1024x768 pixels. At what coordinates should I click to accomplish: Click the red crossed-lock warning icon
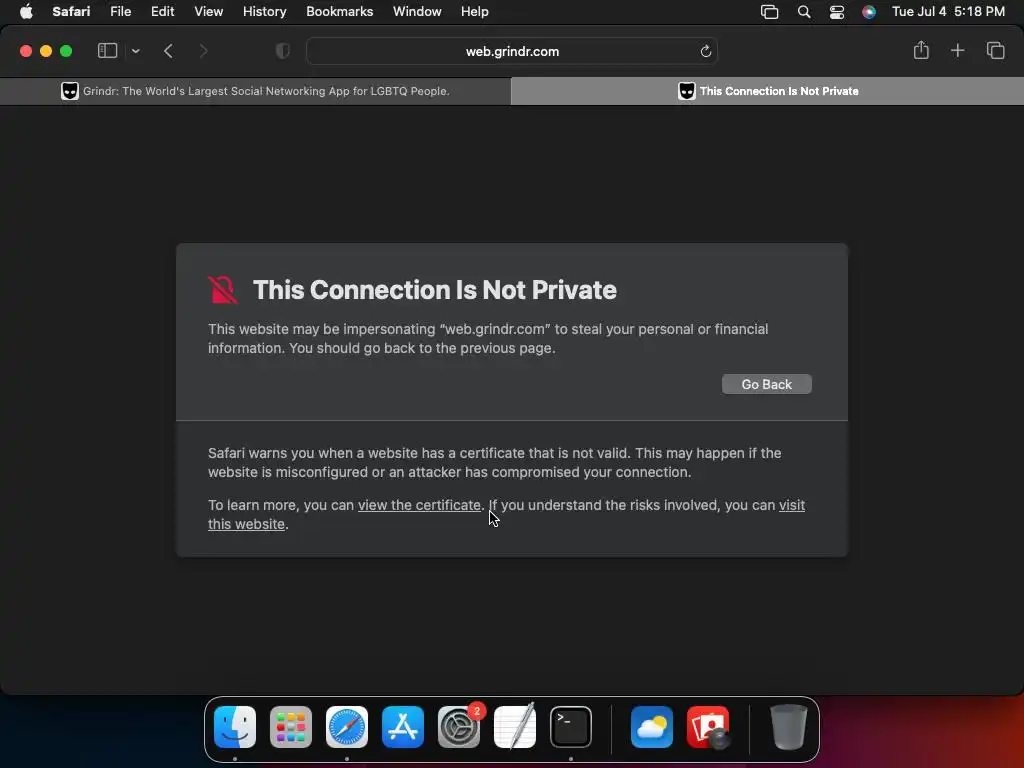223,289
